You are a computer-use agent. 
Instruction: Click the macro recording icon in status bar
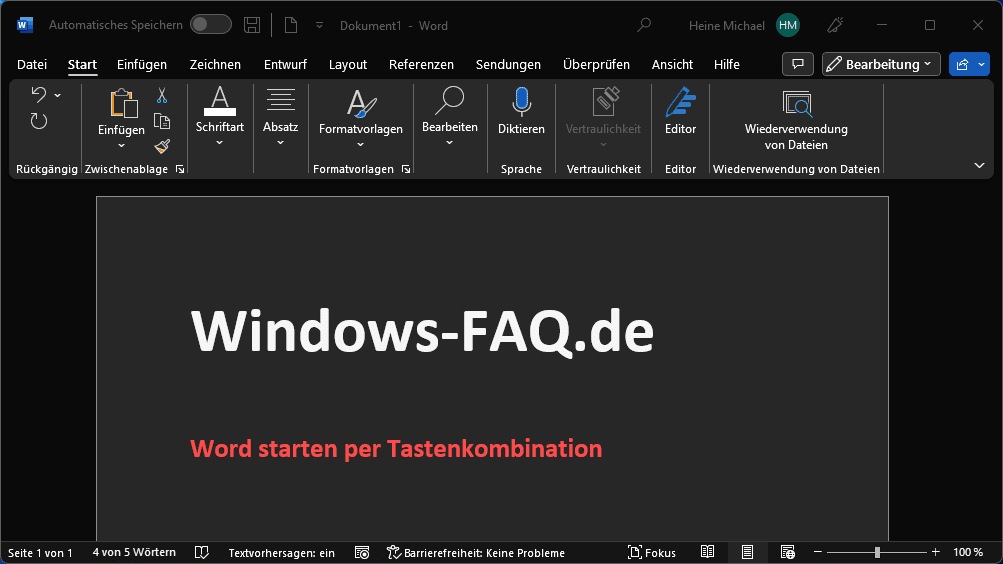(362, 552)
